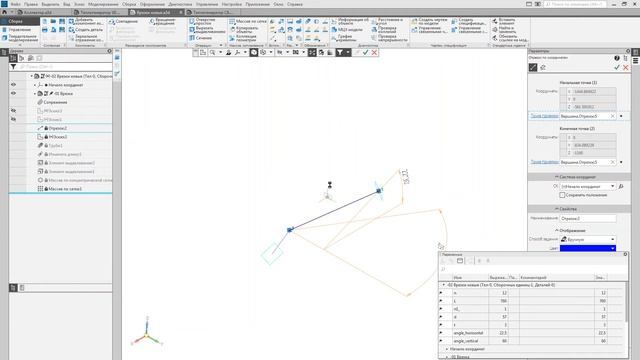This screenshot has width=640, height=360.
Task: Open help icon in Parameters panel
Action: (617, 58)
